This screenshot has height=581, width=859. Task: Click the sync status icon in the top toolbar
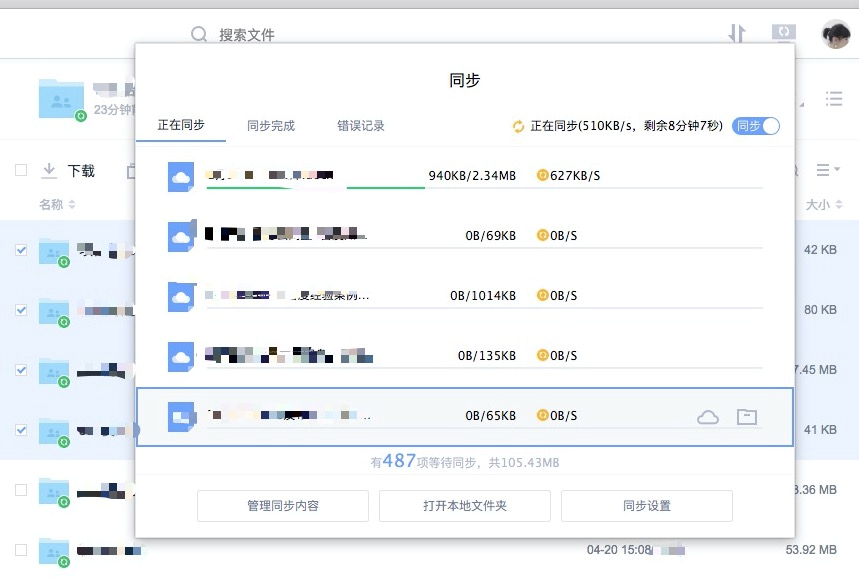click(784, 33)
